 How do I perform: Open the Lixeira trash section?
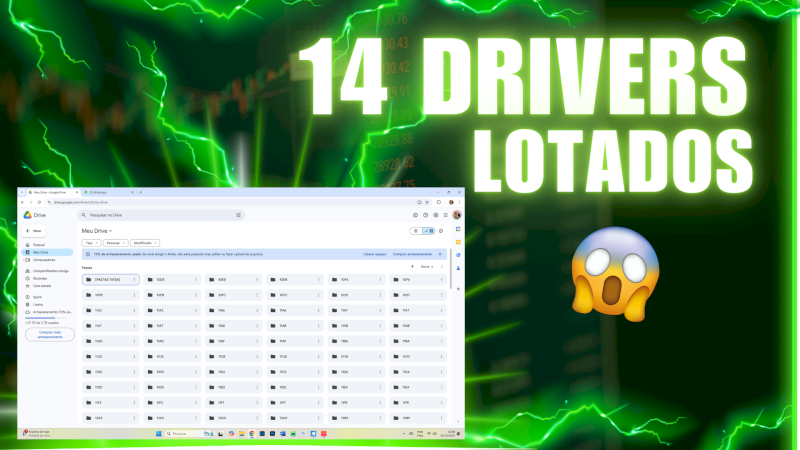(35, 305)
